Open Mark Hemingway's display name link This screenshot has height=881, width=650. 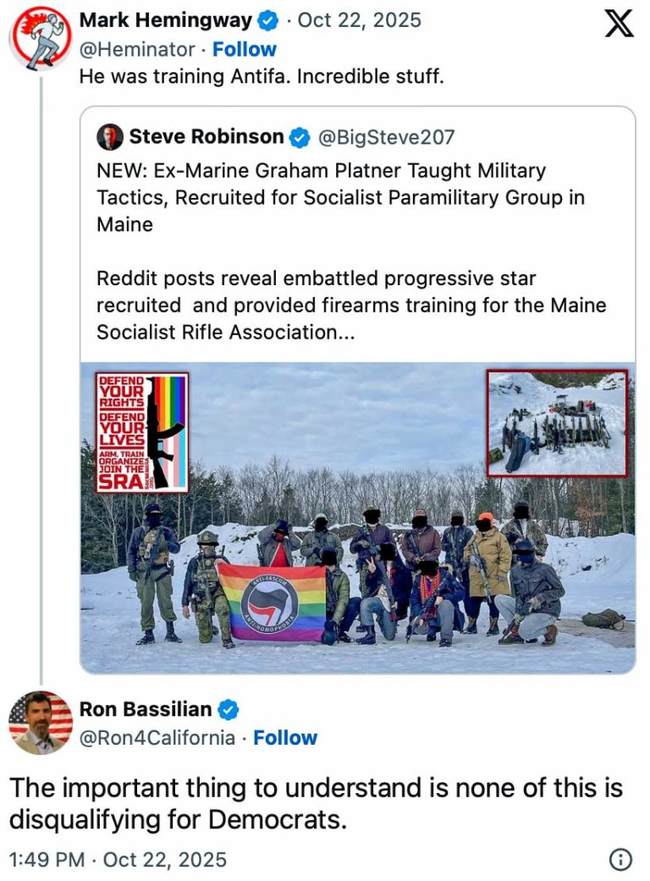pyautogui.click(x=165, y=20)
